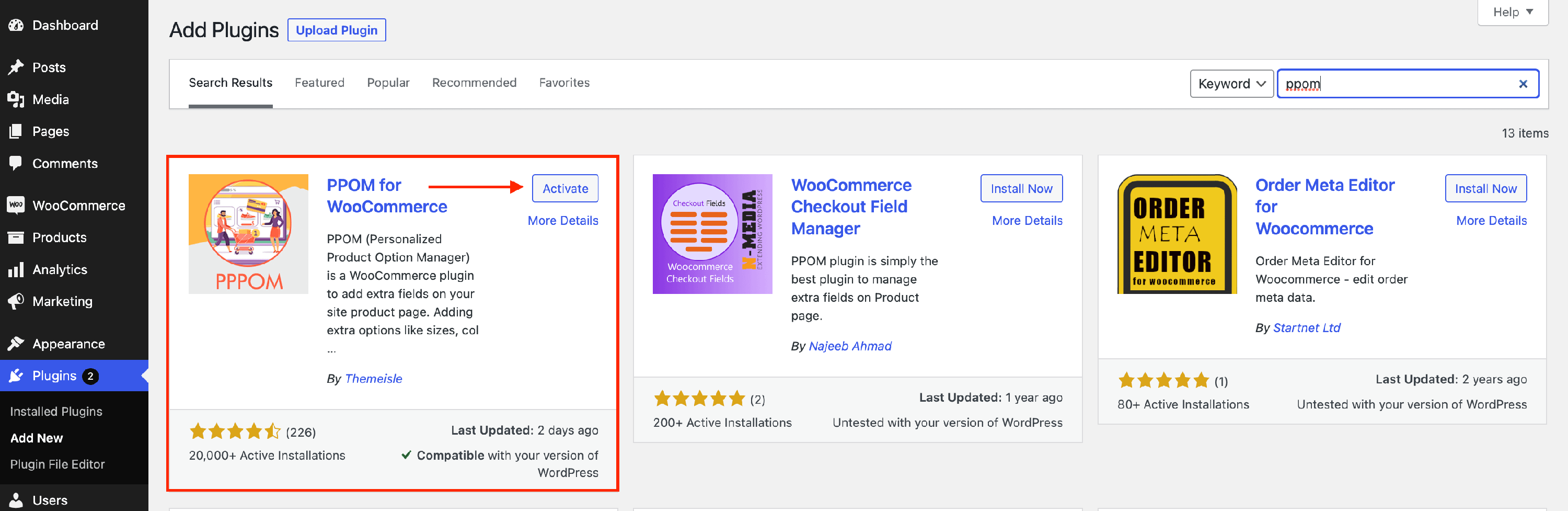Expand the Help panel
The image size is (1568, 511).
(x=1512, y=12)
